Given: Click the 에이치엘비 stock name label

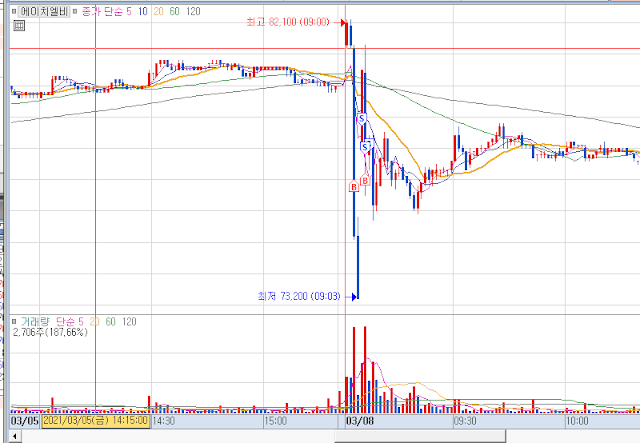Looking at the screenshot, I should (44, 11).
